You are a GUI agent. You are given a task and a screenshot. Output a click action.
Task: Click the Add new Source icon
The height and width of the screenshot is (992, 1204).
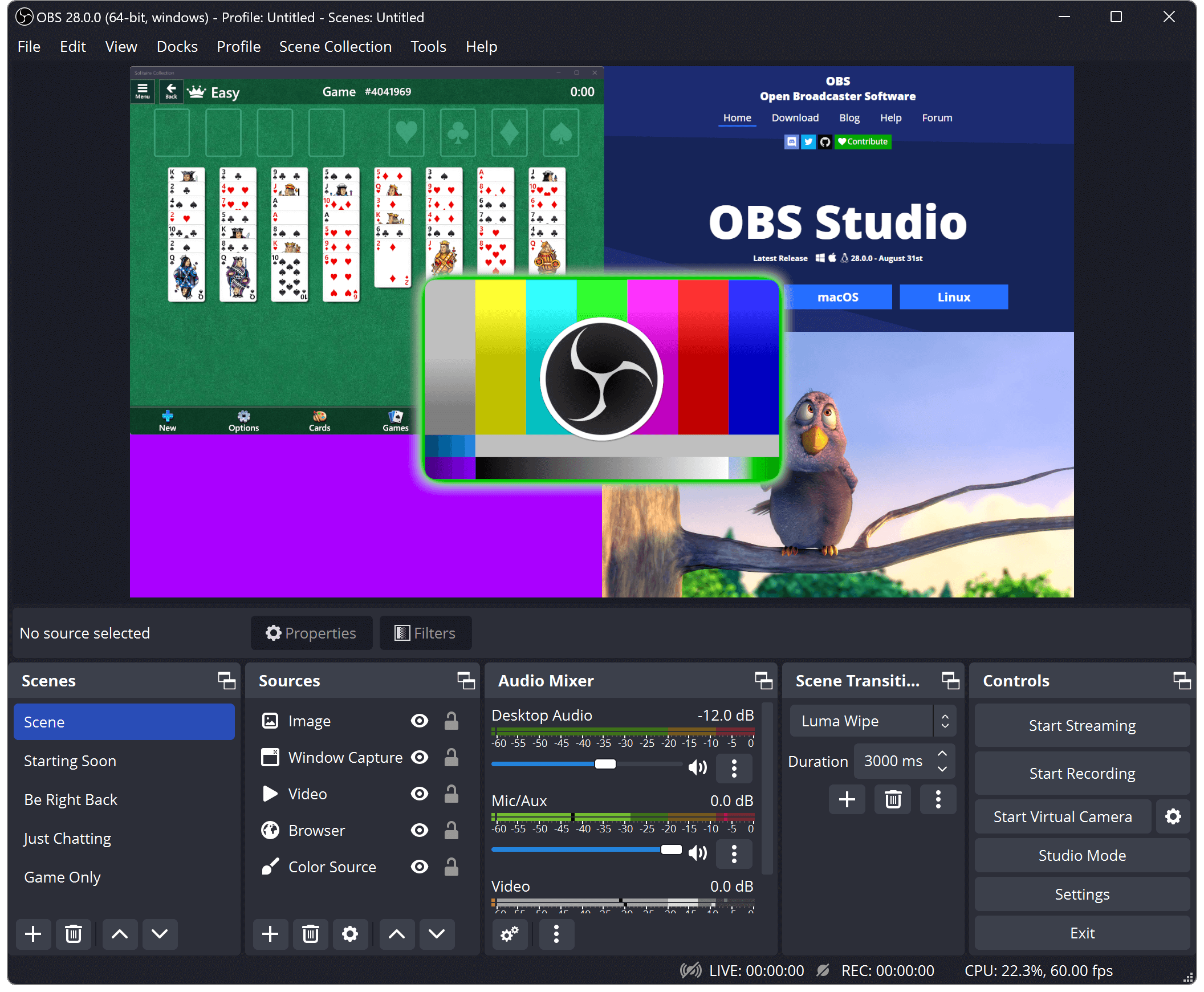(x=271, y=935)
